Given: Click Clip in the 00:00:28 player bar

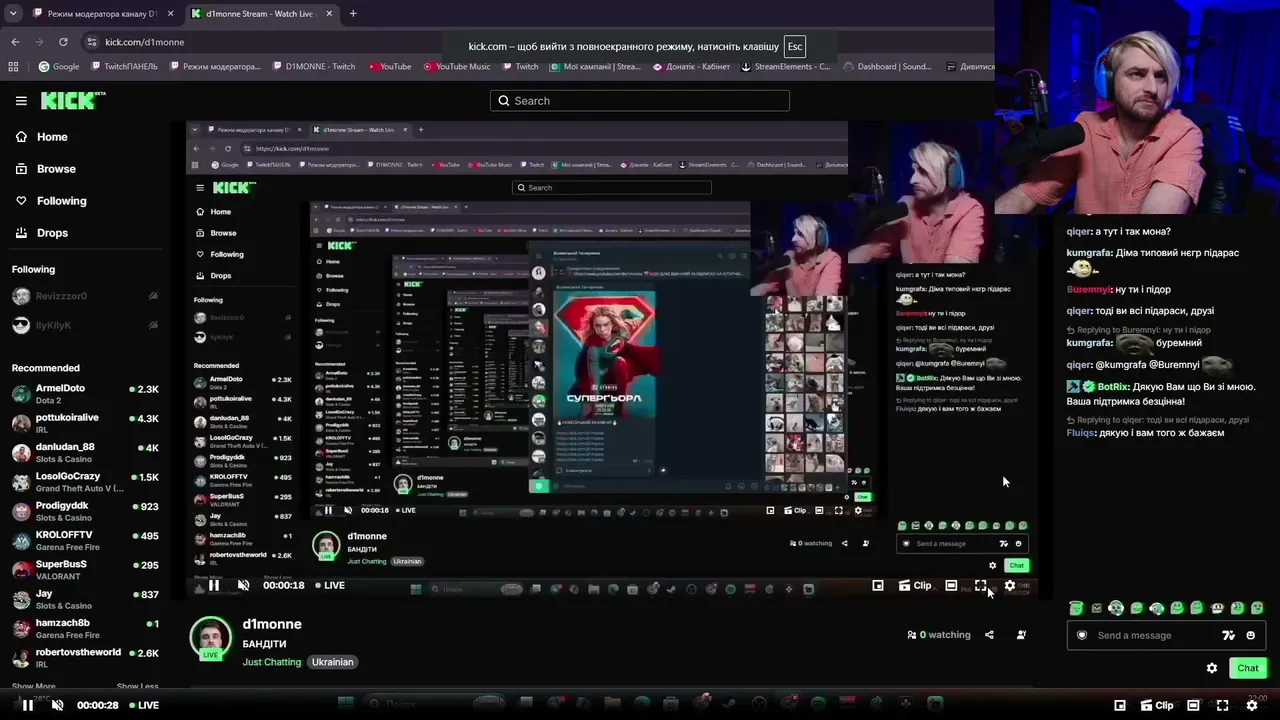Looking at the screenshot, I should pos(1157,705).
